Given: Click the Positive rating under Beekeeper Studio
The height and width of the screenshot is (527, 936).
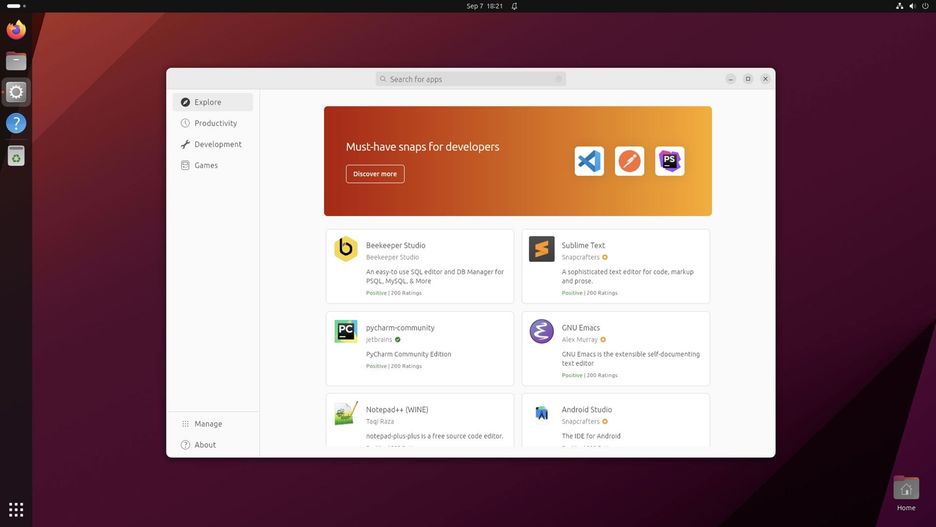Looking at the screenshot, I should [x=376, y=293].
